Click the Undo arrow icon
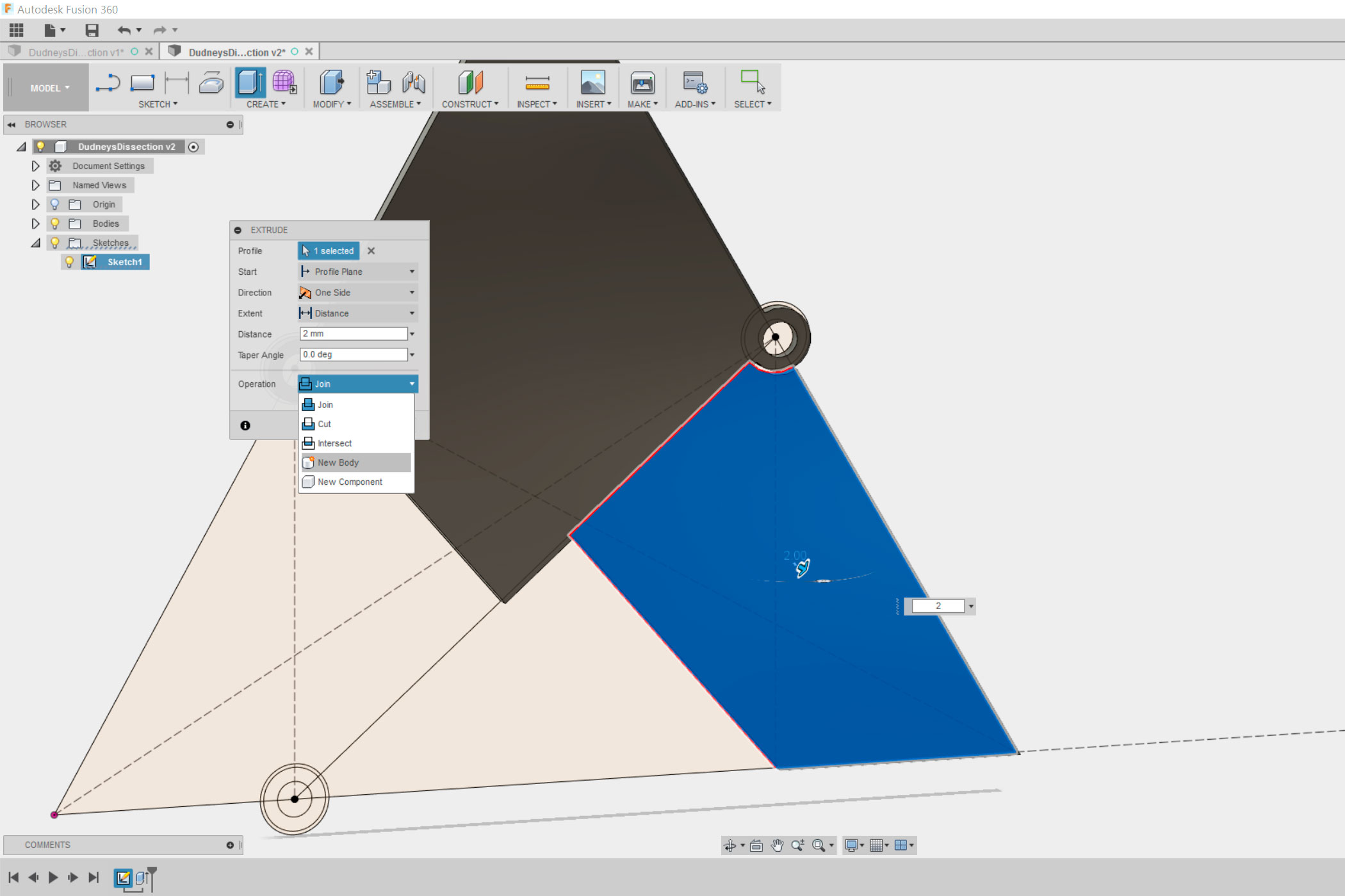1345x896 pixels. [x=124, y=30]
